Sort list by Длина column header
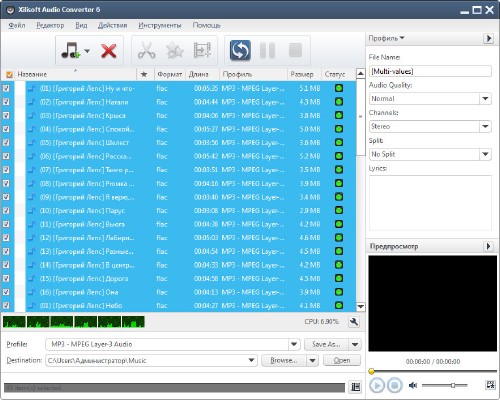This screenshot has width=500, height=400. coord(202,74)
